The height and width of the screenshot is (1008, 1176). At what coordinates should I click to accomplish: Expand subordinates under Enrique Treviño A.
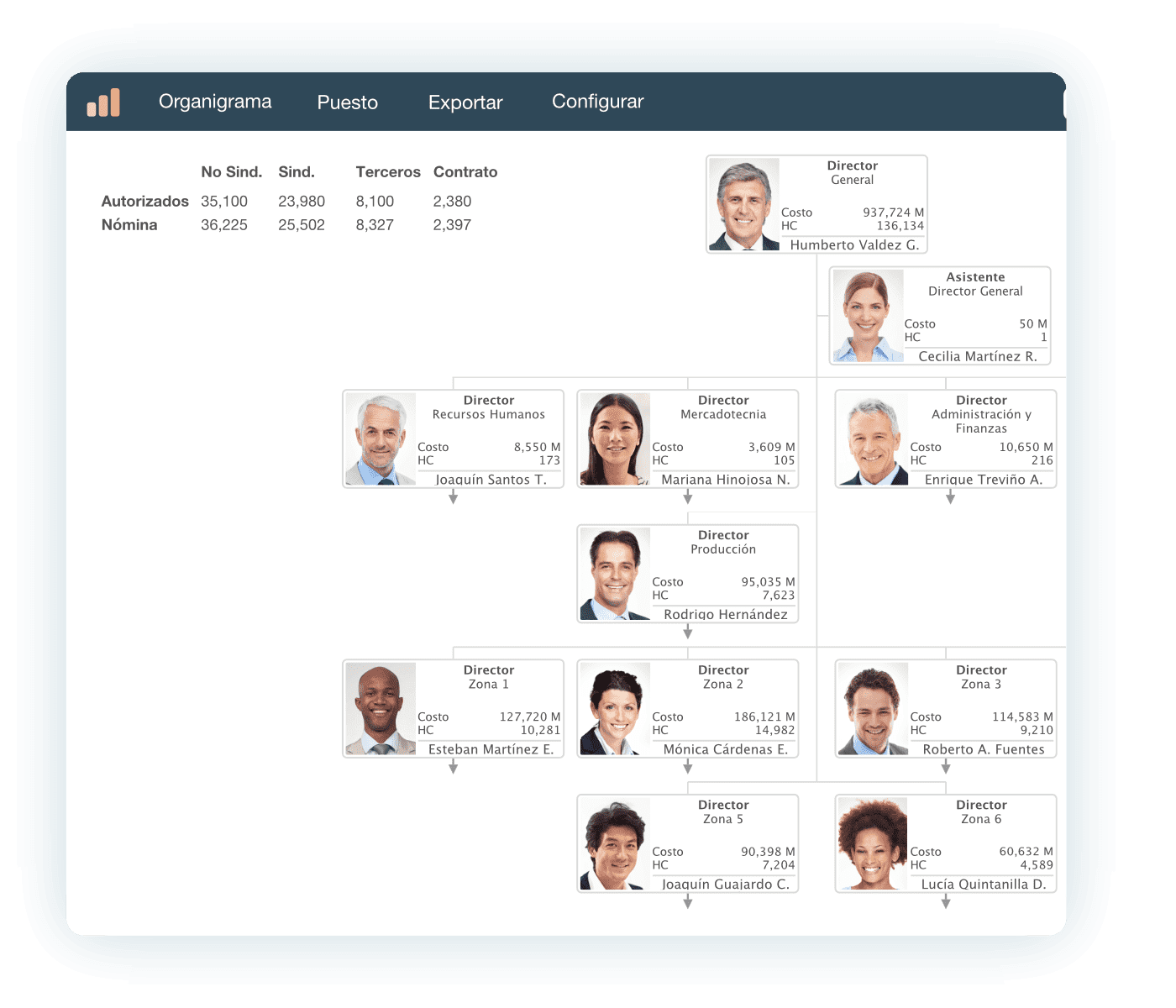(950, 498)
